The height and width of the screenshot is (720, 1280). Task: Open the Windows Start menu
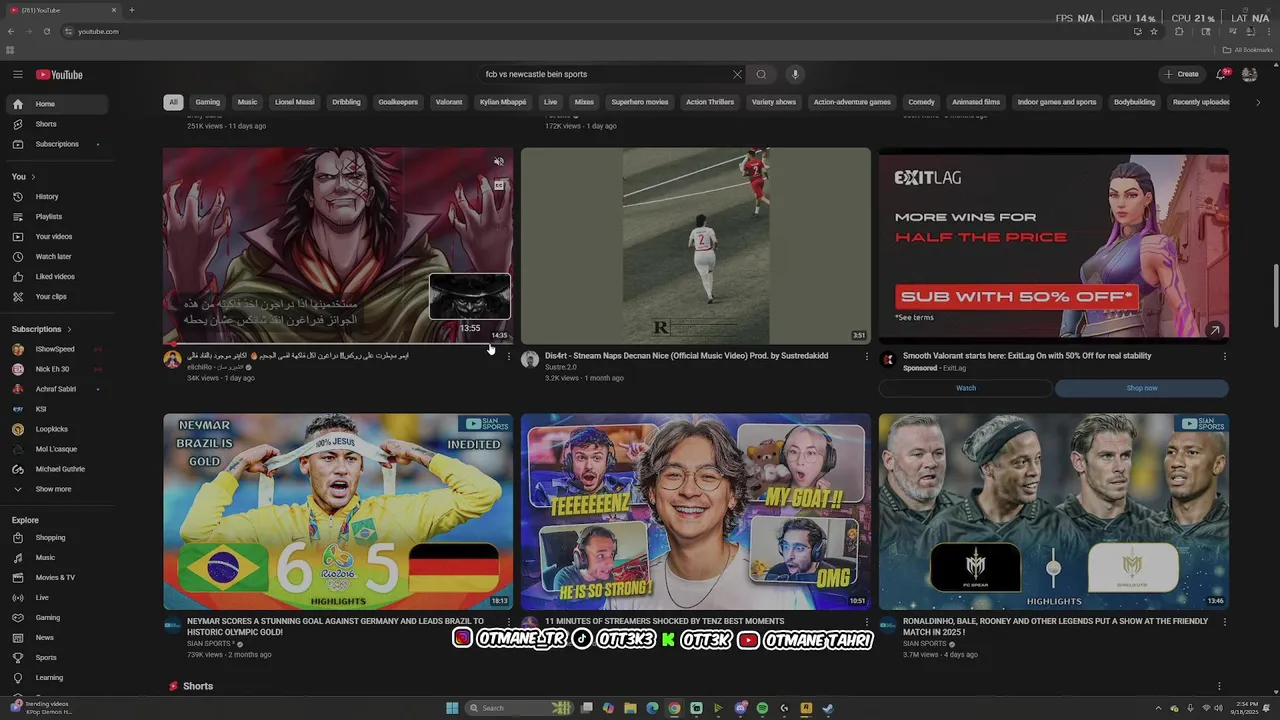point(452,708)
